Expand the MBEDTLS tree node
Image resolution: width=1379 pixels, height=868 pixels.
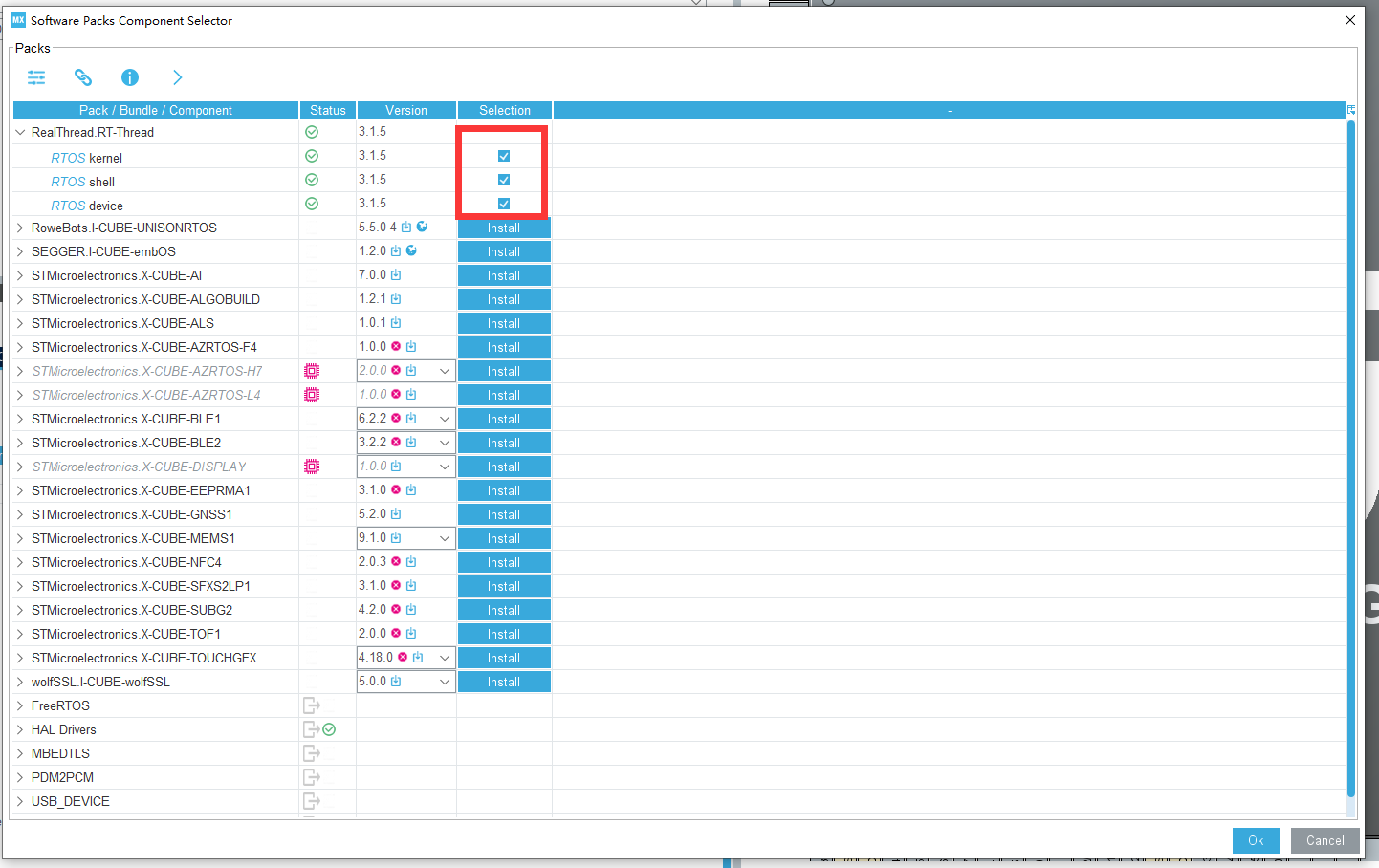20,753
